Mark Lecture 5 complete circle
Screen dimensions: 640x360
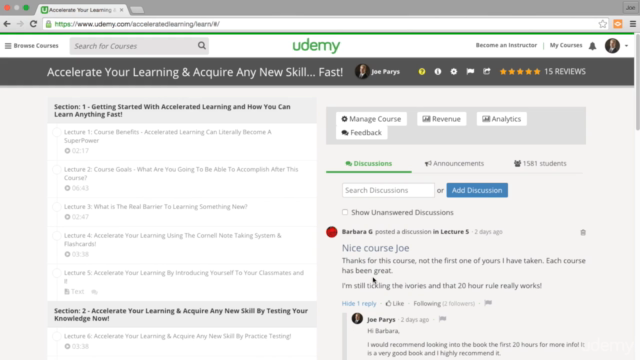coord(57,273)
